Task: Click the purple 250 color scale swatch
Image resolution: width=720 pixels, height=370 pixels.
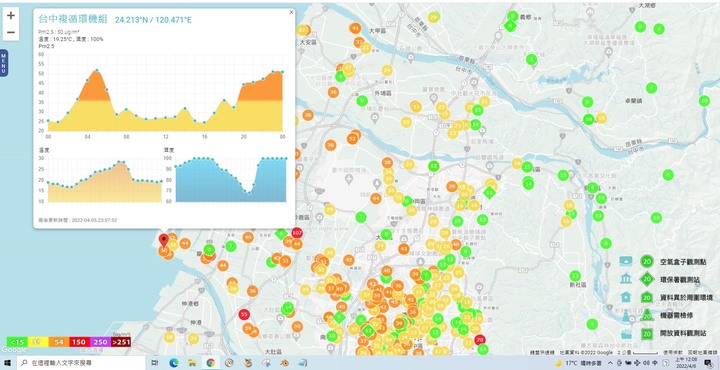Action: pyautogui.click(x=101, y=342)
